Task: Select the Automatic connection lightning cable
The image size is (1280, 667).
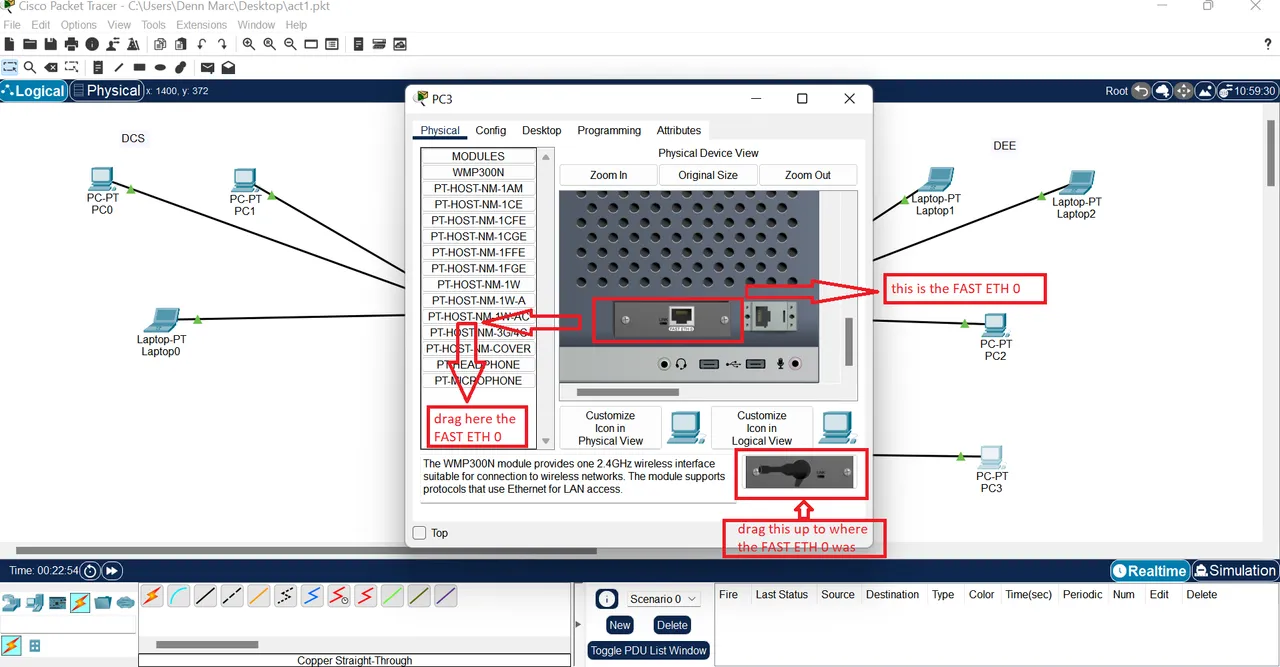Action: (152, 597)
